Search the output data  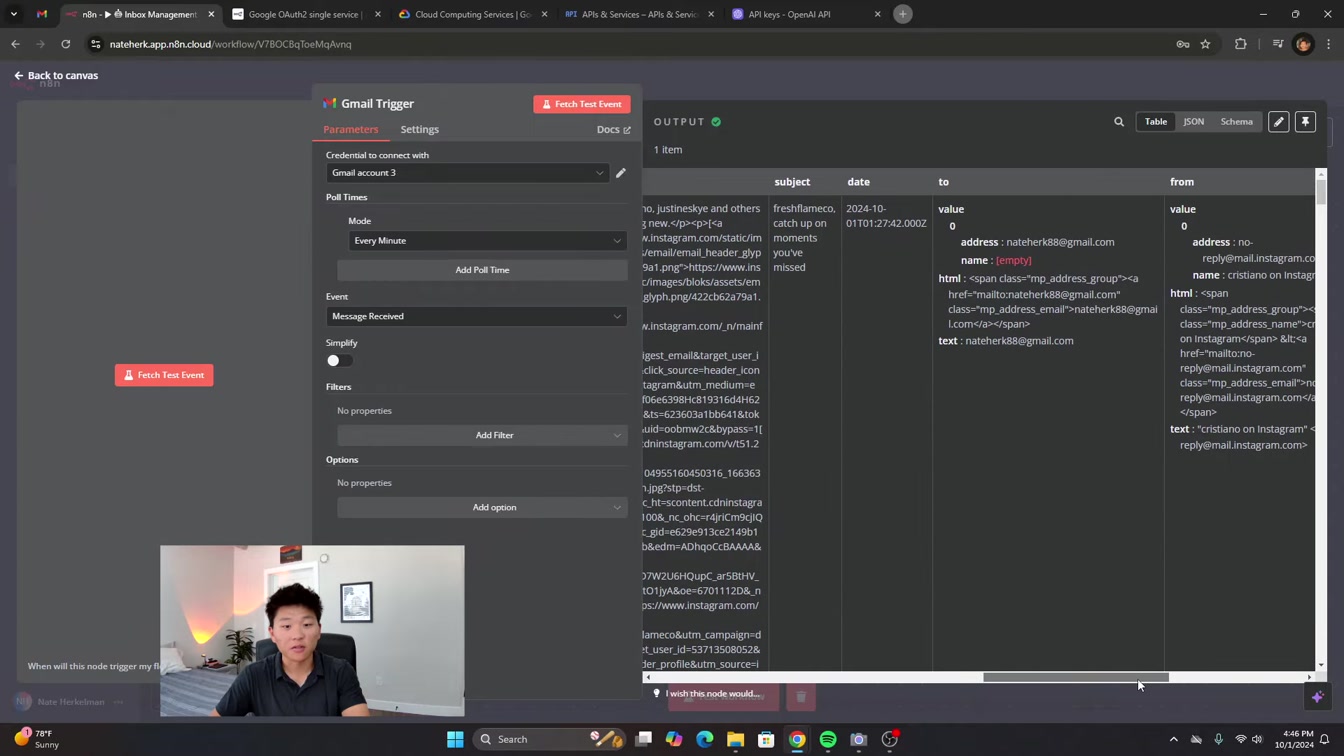pyautogui.click(x=1119, y=122)
